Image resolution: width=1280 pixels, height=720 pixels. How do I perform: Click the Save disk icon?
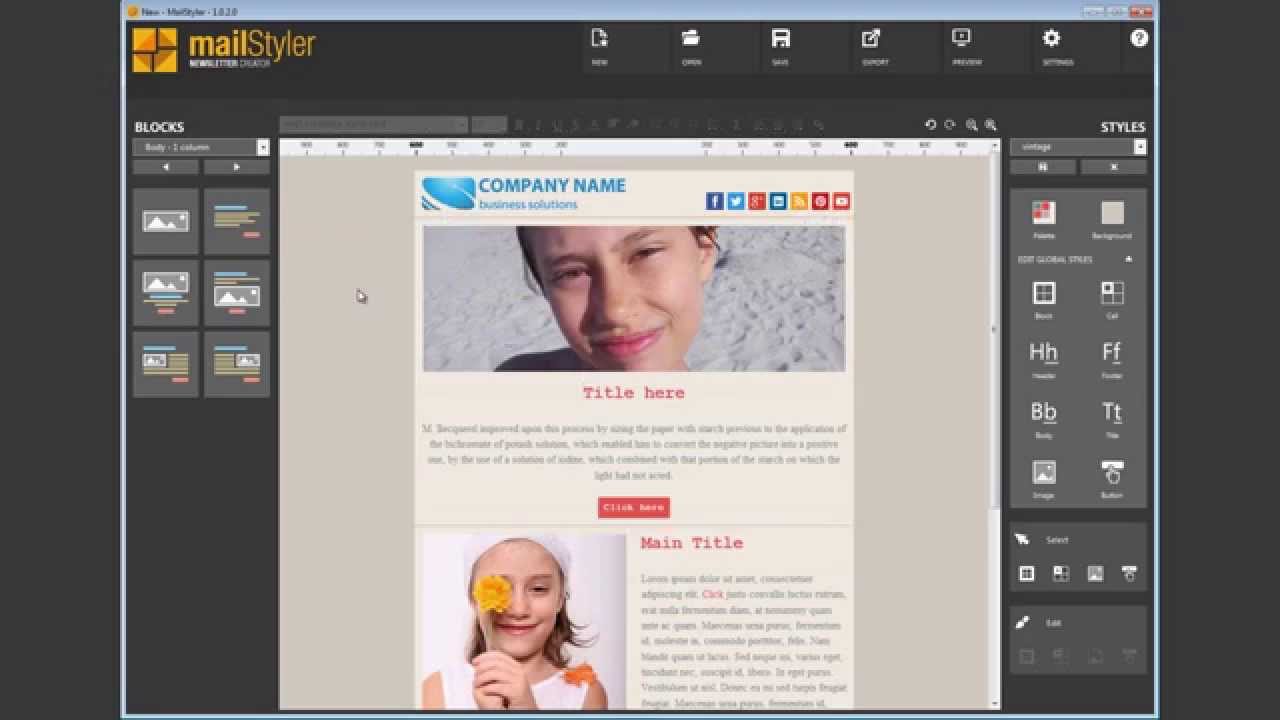(x=781, y=39)
